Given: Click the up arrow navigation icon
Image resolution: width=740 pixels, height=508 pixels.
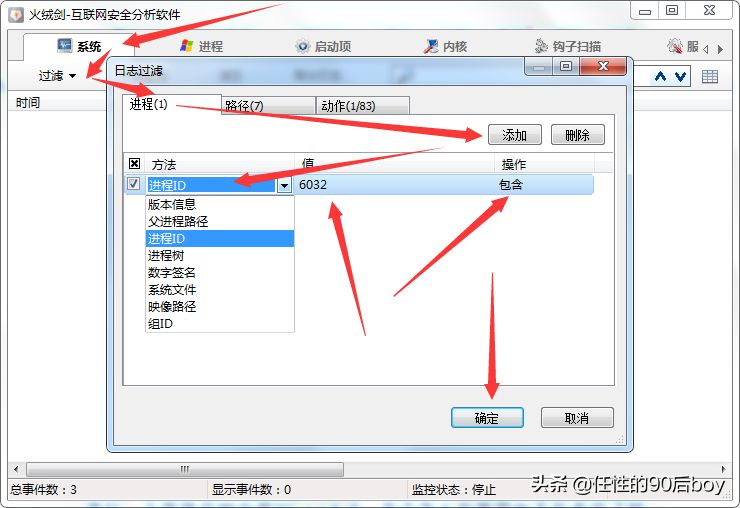Looking at the screenshot, I should pyautogui.click(x=660, y=76).
